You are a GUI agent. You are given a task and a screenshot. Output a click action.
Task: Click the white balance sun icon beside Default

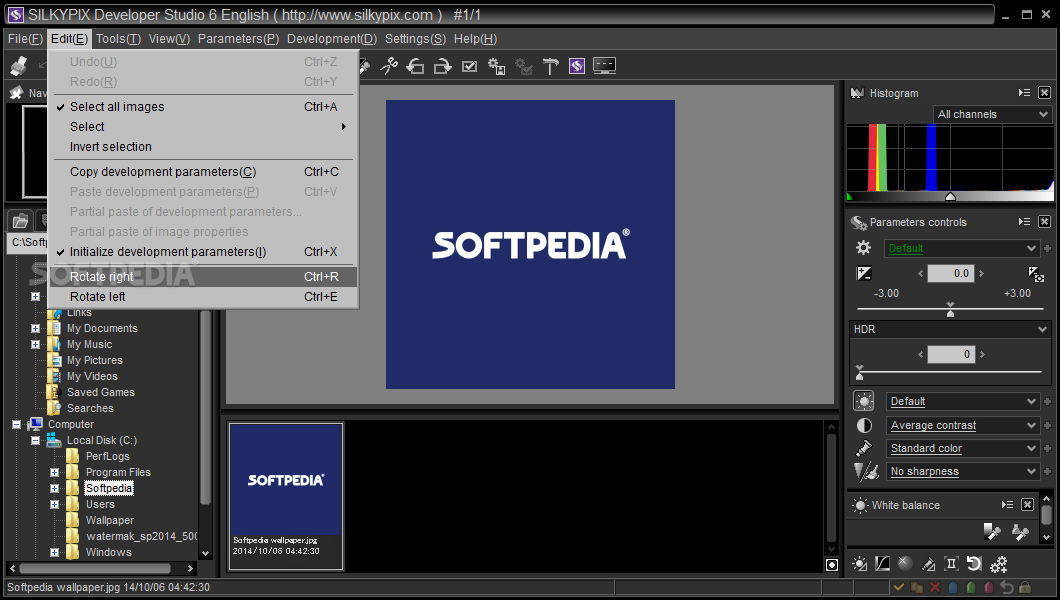pos(863,401)
